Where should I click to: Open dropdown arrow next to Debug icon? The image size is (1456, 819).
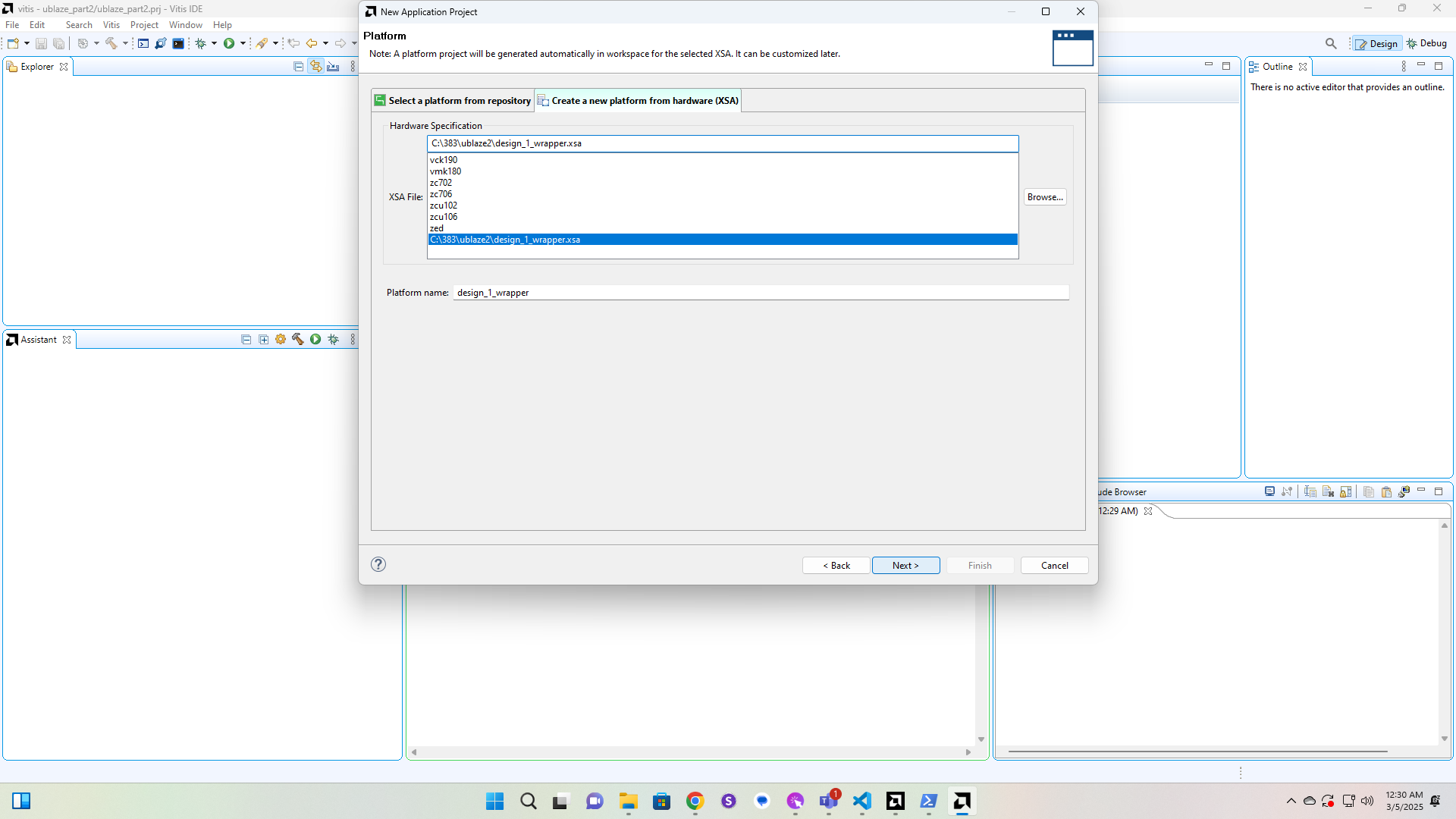[x=215, y=43]
